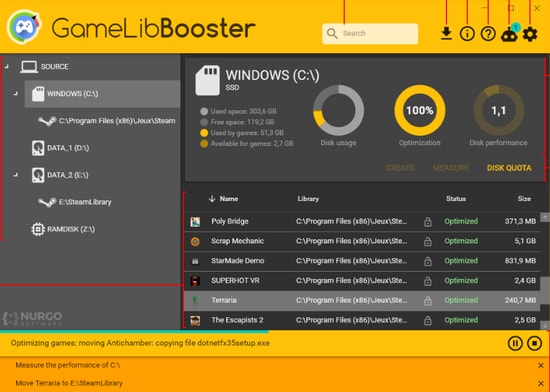The width and height of the screenshot is (550, 392).
Task: Collapse the WINDOWS (C:\) tree node
Action: pyautogui.click(x=15, y=94)
